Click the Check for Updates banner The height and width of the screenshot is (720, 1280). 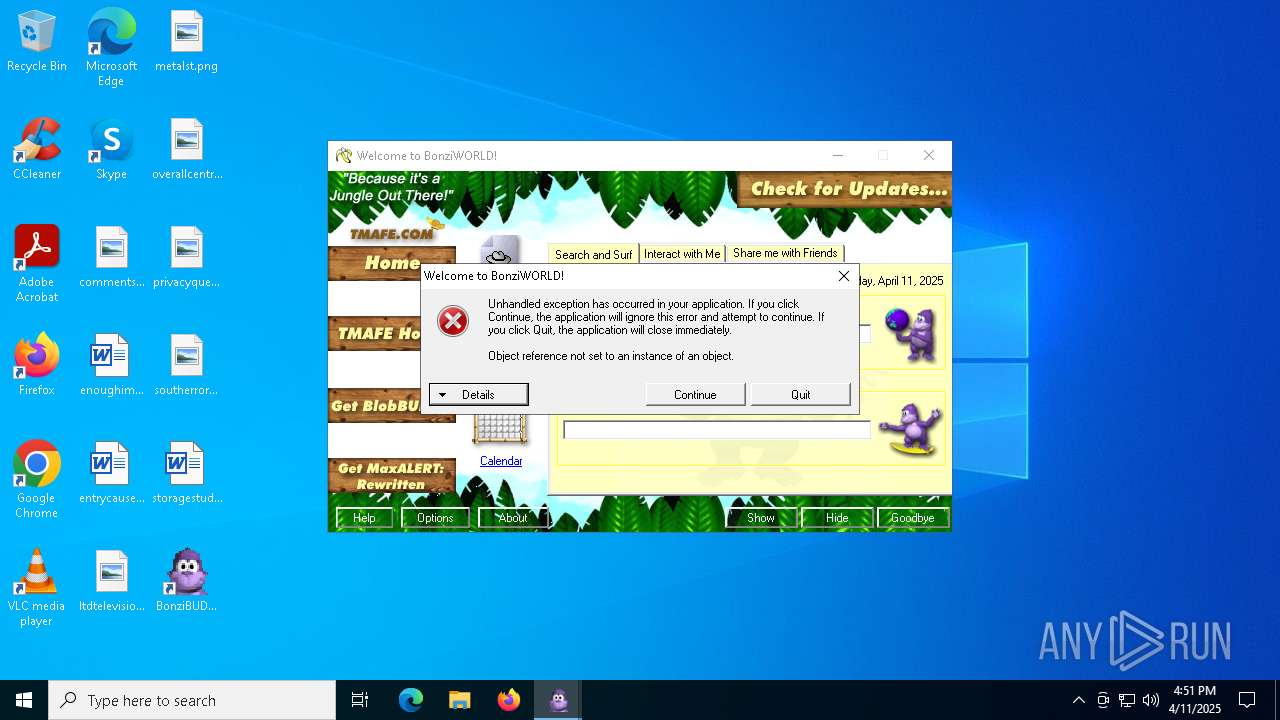click(846, 189)
